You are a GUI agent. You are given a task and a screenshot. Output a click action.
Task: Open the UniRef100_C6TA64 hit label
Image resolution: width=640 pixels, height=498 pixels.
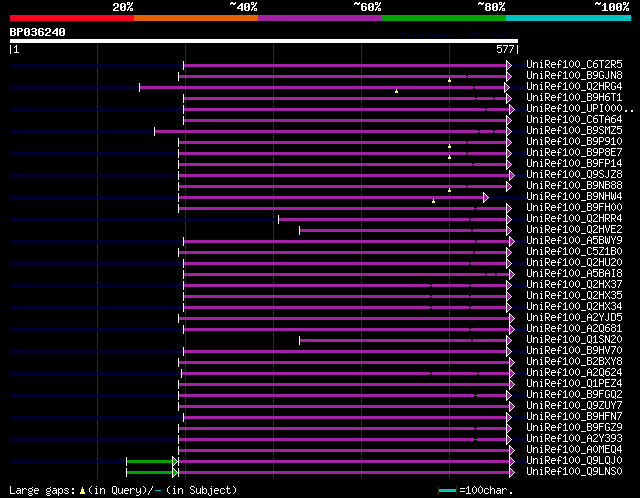(574, 120)
